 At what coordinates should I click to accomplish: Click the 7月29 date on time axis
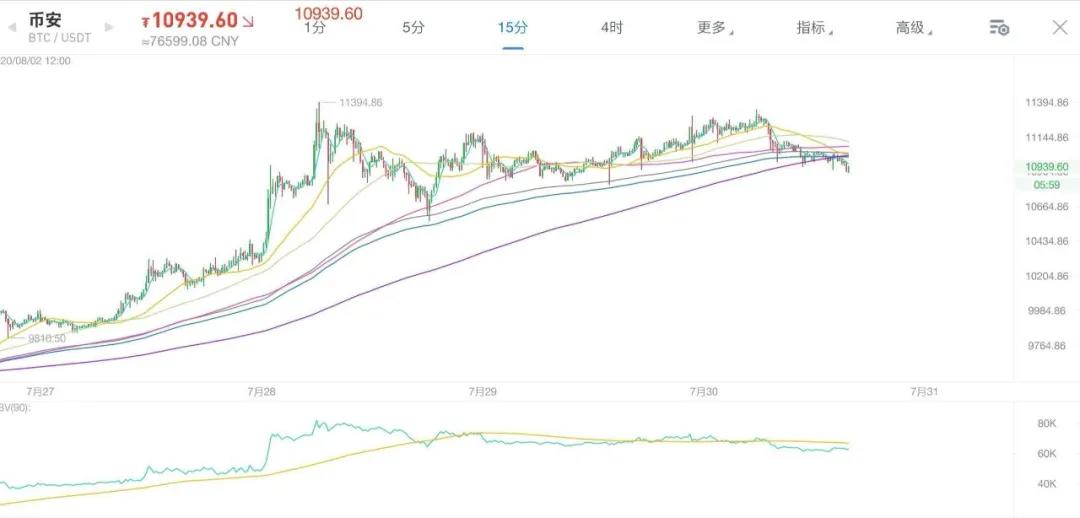click(483, 392)
